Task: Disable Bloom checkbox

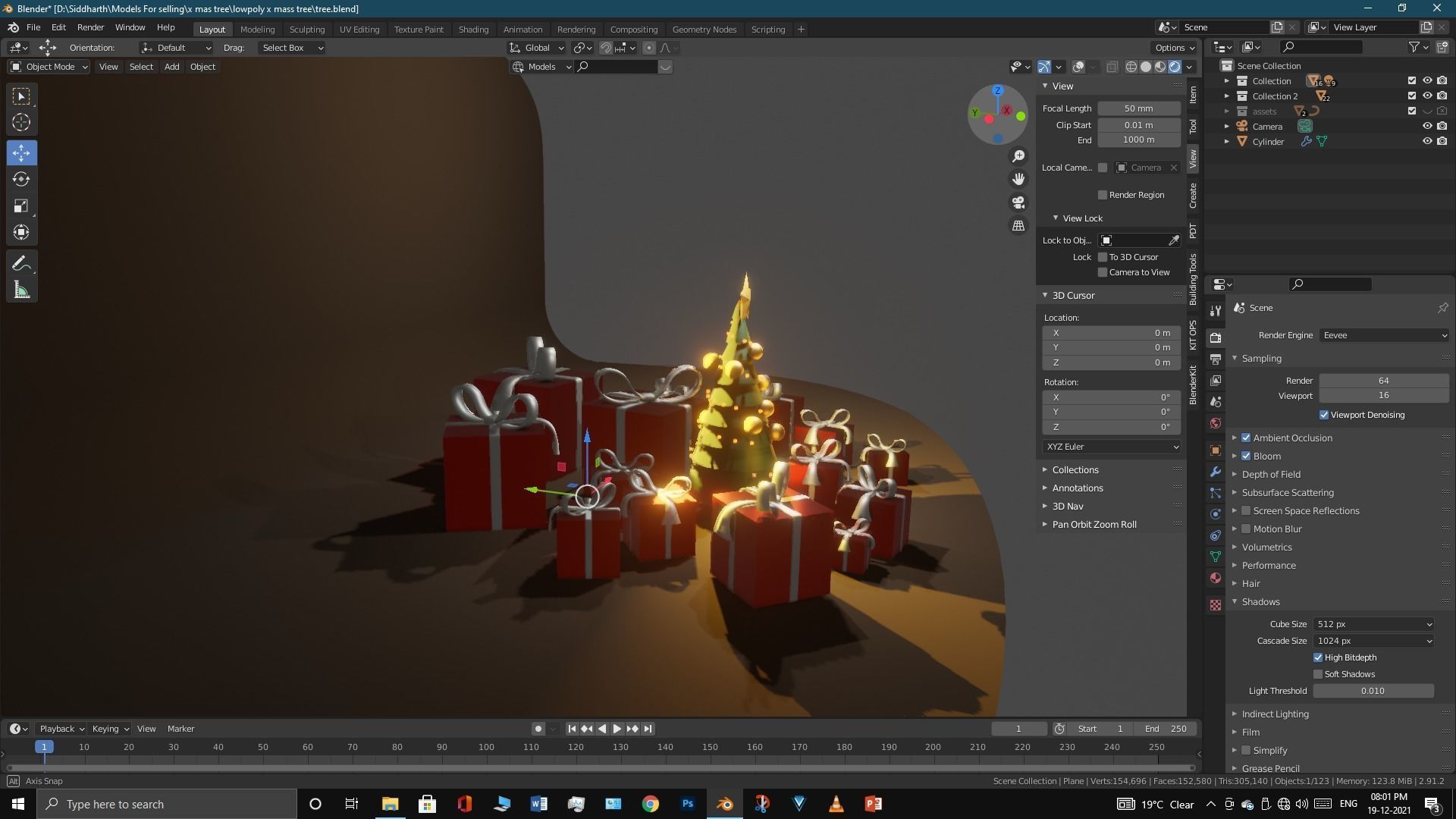Action: tap(1246, 456)
